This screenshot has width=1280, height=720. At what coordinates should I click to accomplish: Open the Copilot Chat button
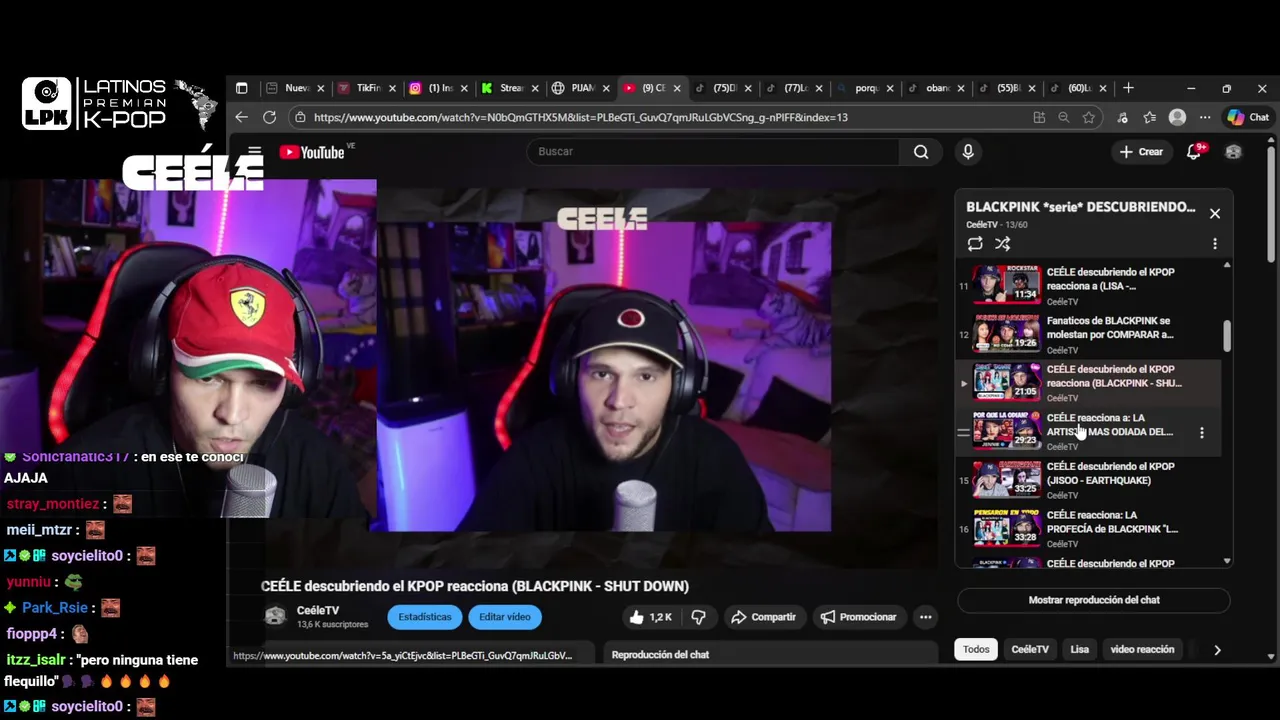point(1247,117)
